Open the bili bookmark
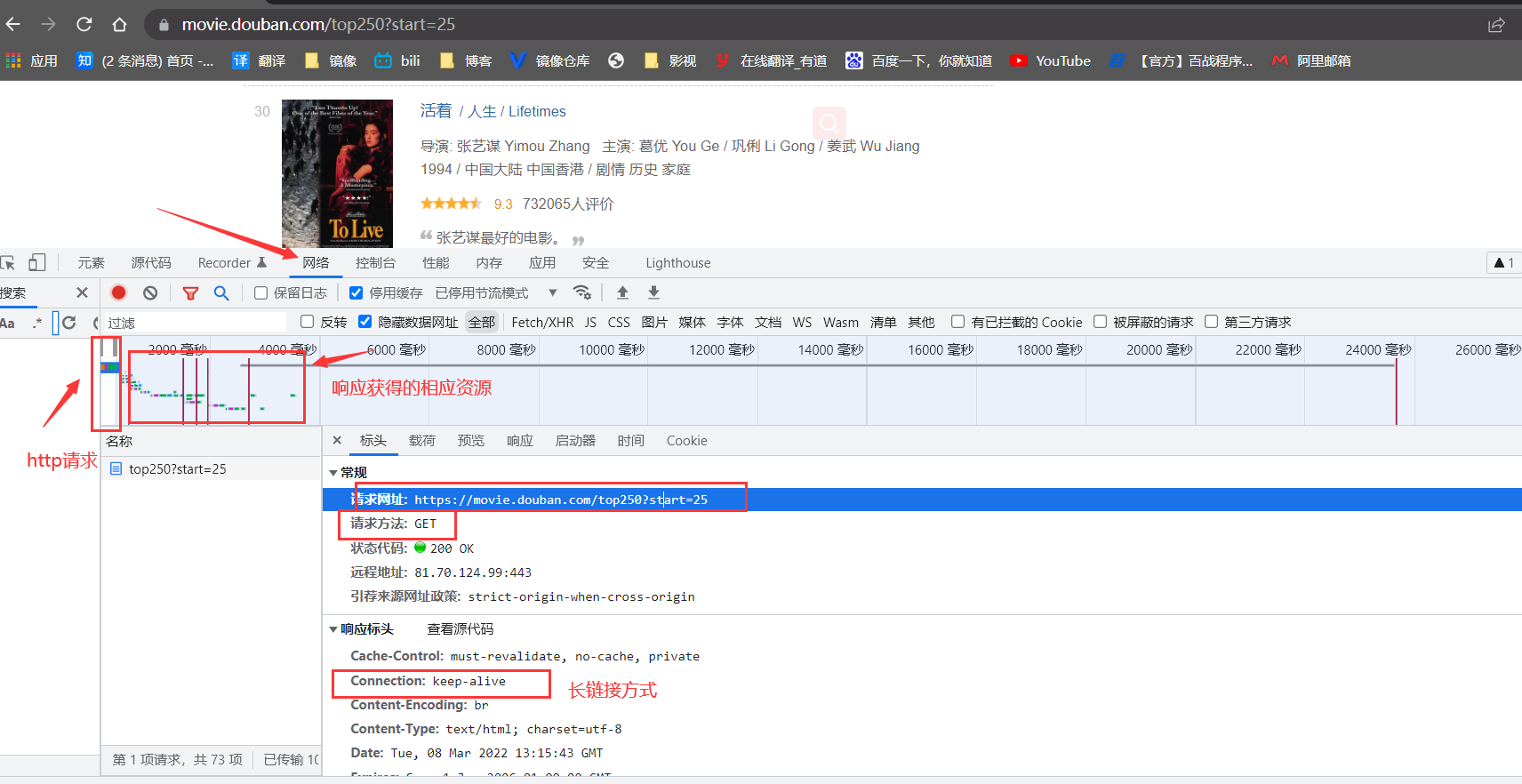The height and width of the screenshot is (784, 1522). (397, 60)
